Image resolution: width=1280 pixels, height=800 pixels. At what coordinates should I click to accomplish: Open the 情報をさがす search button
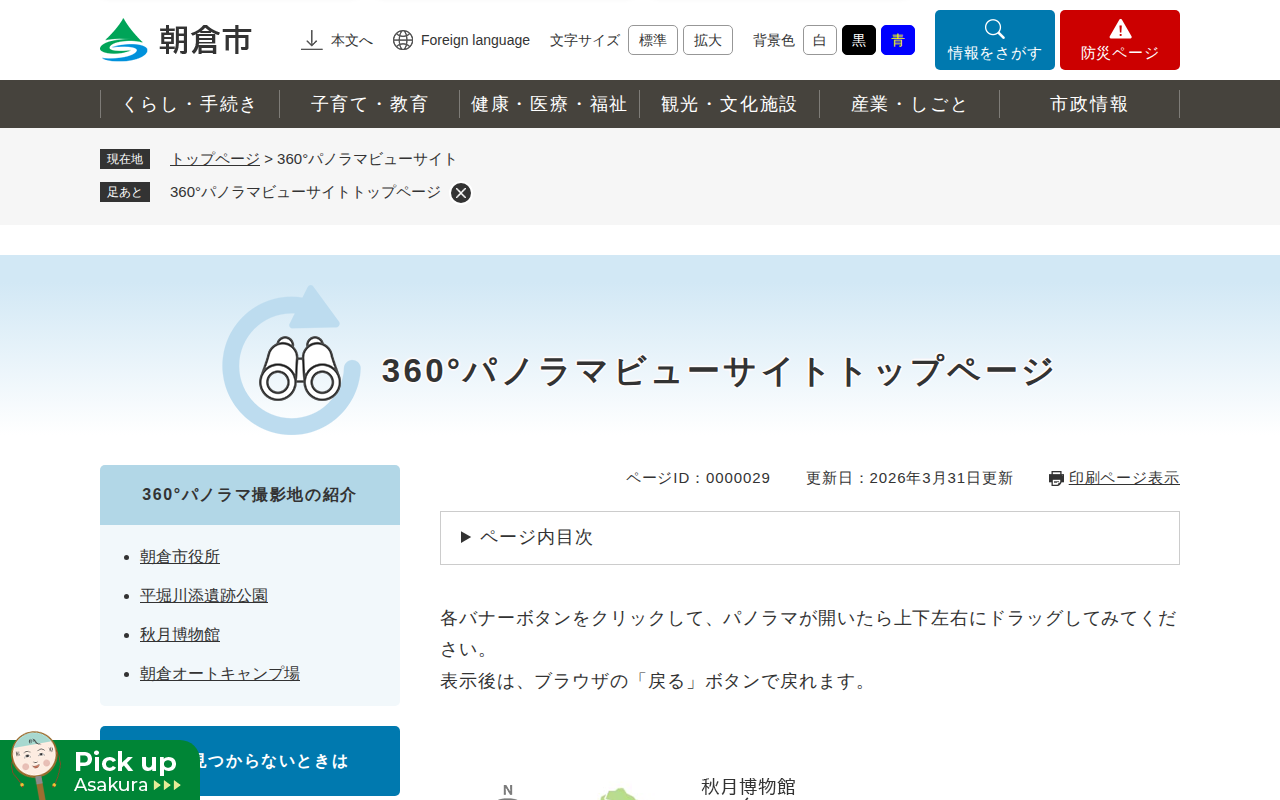[x=995, y=40]
